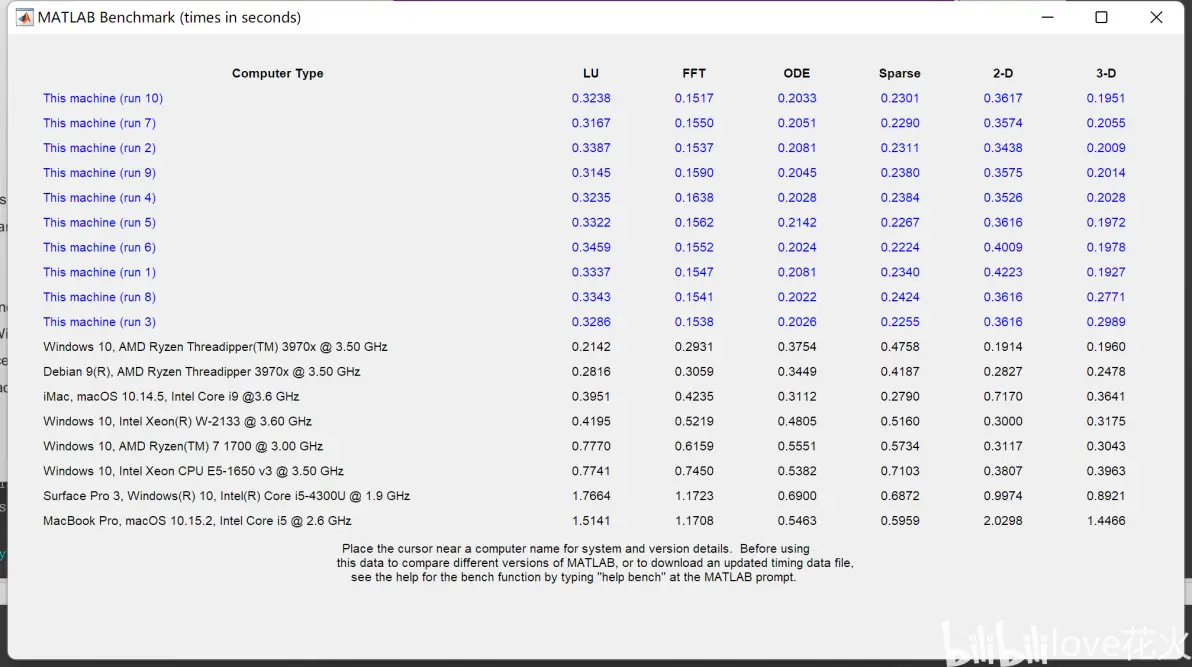Image resolution: width=1192 pixels, height=667 pixels.
Task: Click LU value 0.3238 for run 10
Action: pos(591,98)
